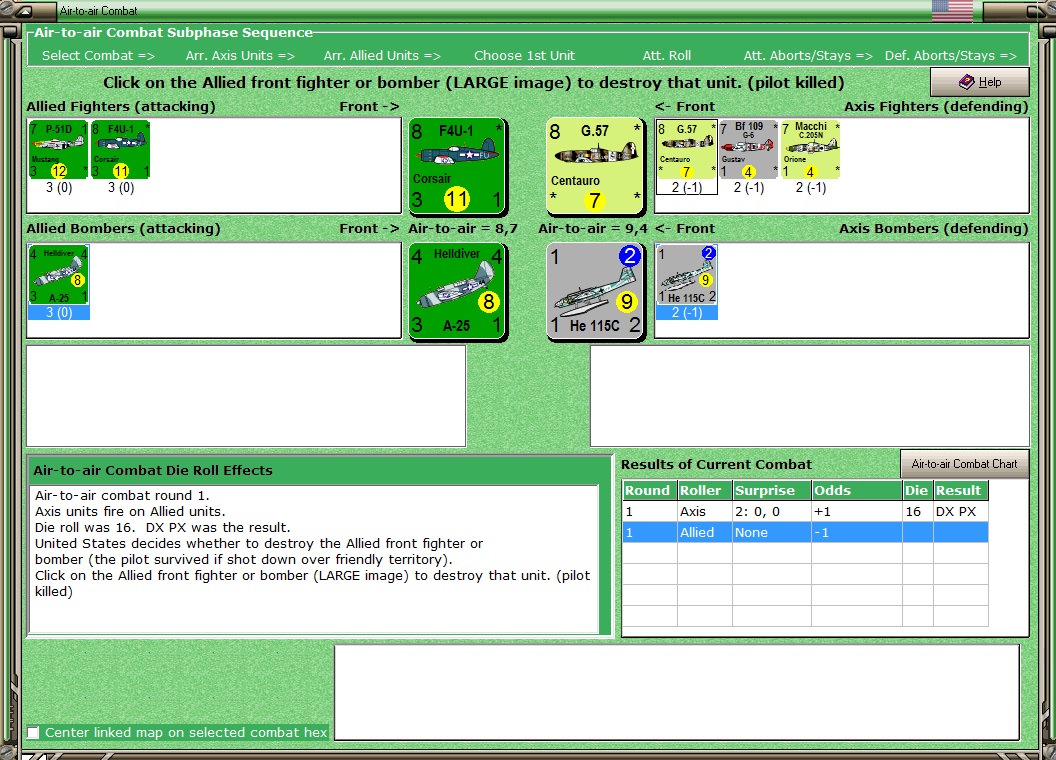Screen dimensions: 1056x760
Task: Open the Air-to-air Combat Chart
Action: tap(964, 464)
